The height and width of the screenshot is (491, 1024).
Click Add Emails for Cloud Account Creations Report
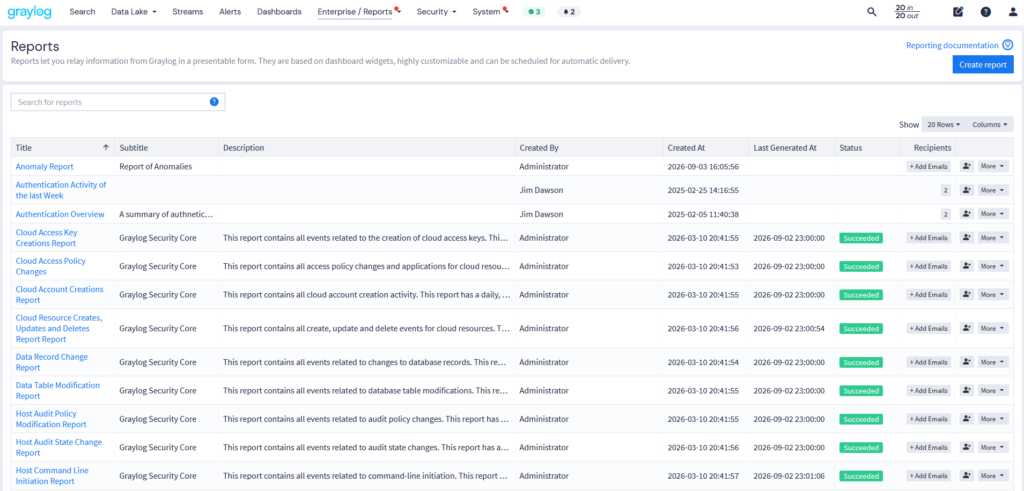click(x=929, y=294)
